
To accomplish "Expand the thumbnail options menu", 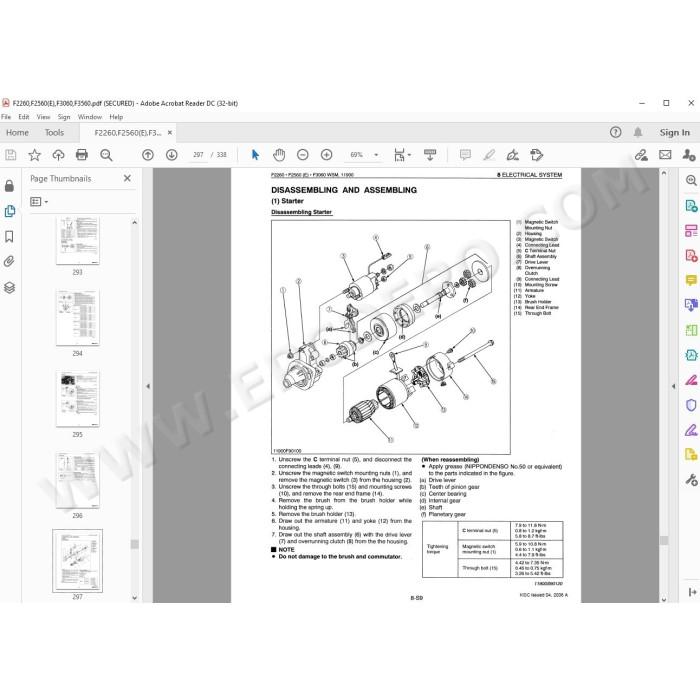I will click(x=39, y=202).
